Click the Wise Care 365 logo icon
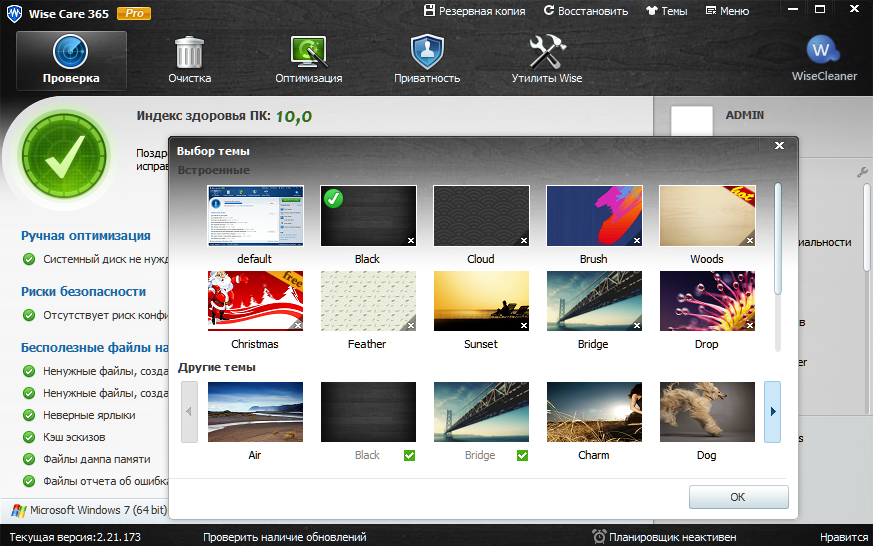The image size is (873, 546). pos(14,13)
